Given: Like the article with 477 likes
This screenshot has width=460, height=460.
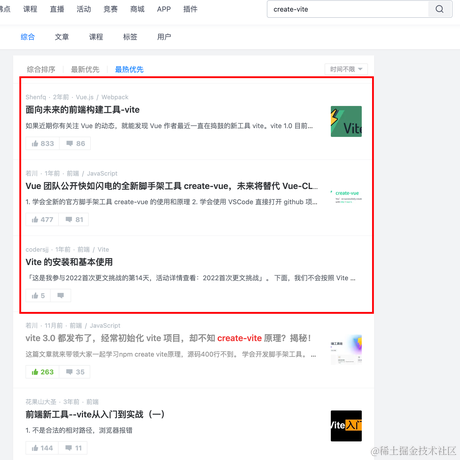Looking at the screenshot, I should pos(42,219).
